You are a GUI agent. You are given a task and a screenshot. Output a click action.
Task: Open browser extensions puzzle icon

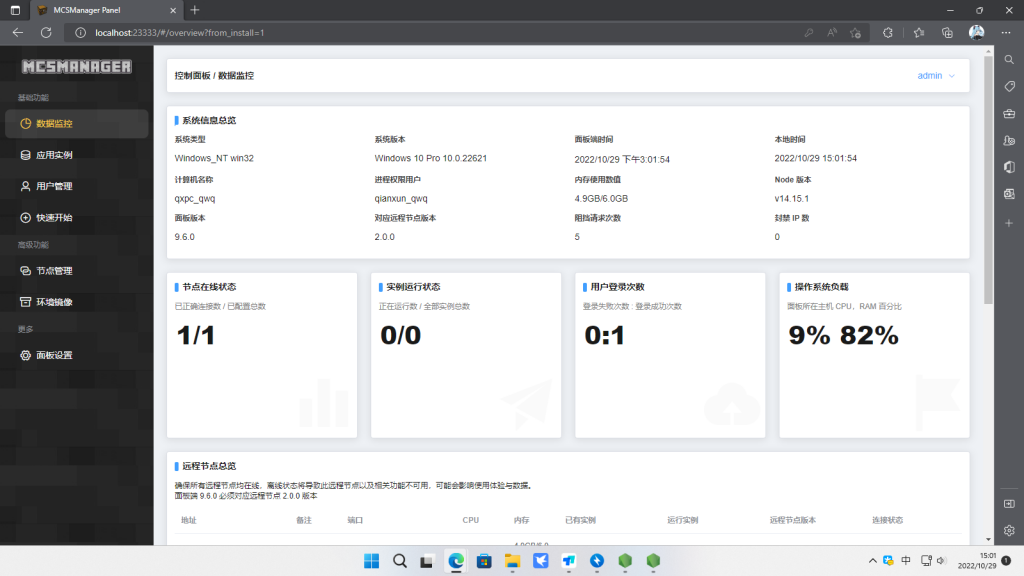click(888, 33)
